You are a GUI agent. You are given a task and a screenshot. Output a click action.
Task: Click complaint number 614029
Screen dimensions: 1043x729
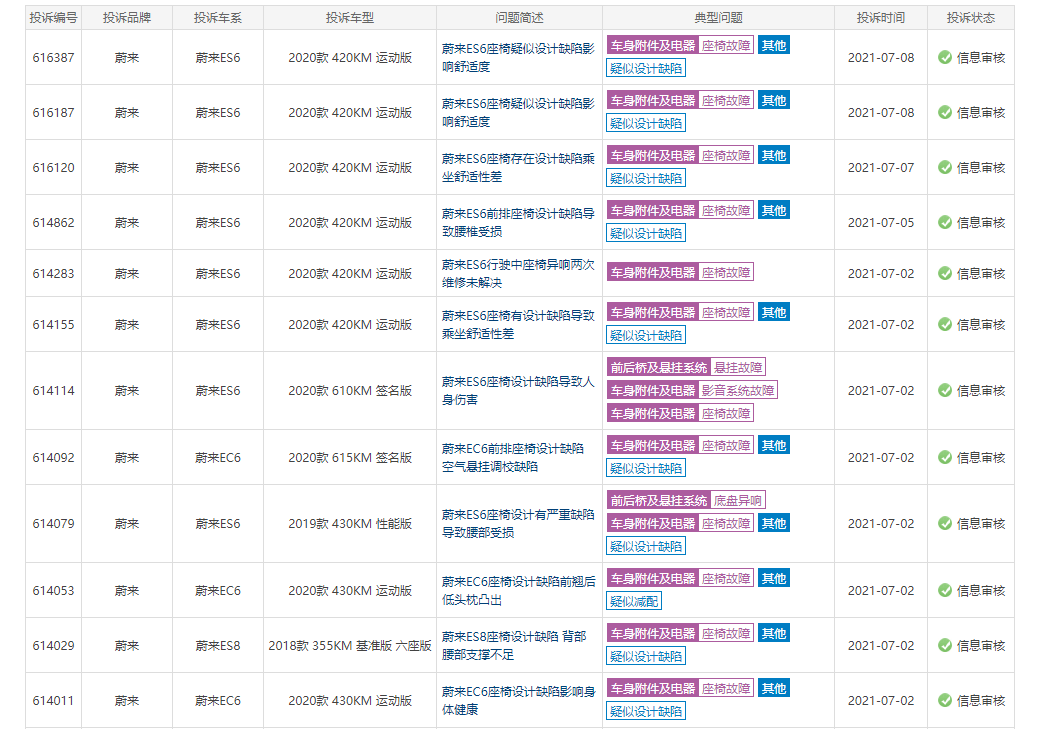pos(53,645)
